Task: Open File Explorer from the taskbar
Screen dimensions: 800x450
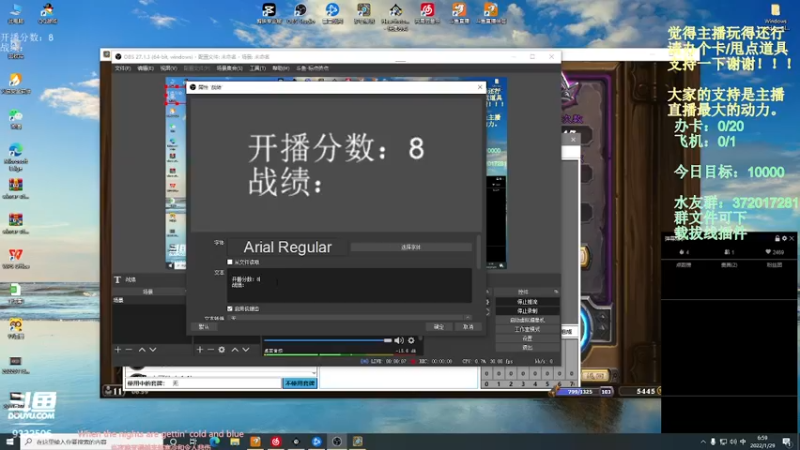Action: (x=235, y=441)
